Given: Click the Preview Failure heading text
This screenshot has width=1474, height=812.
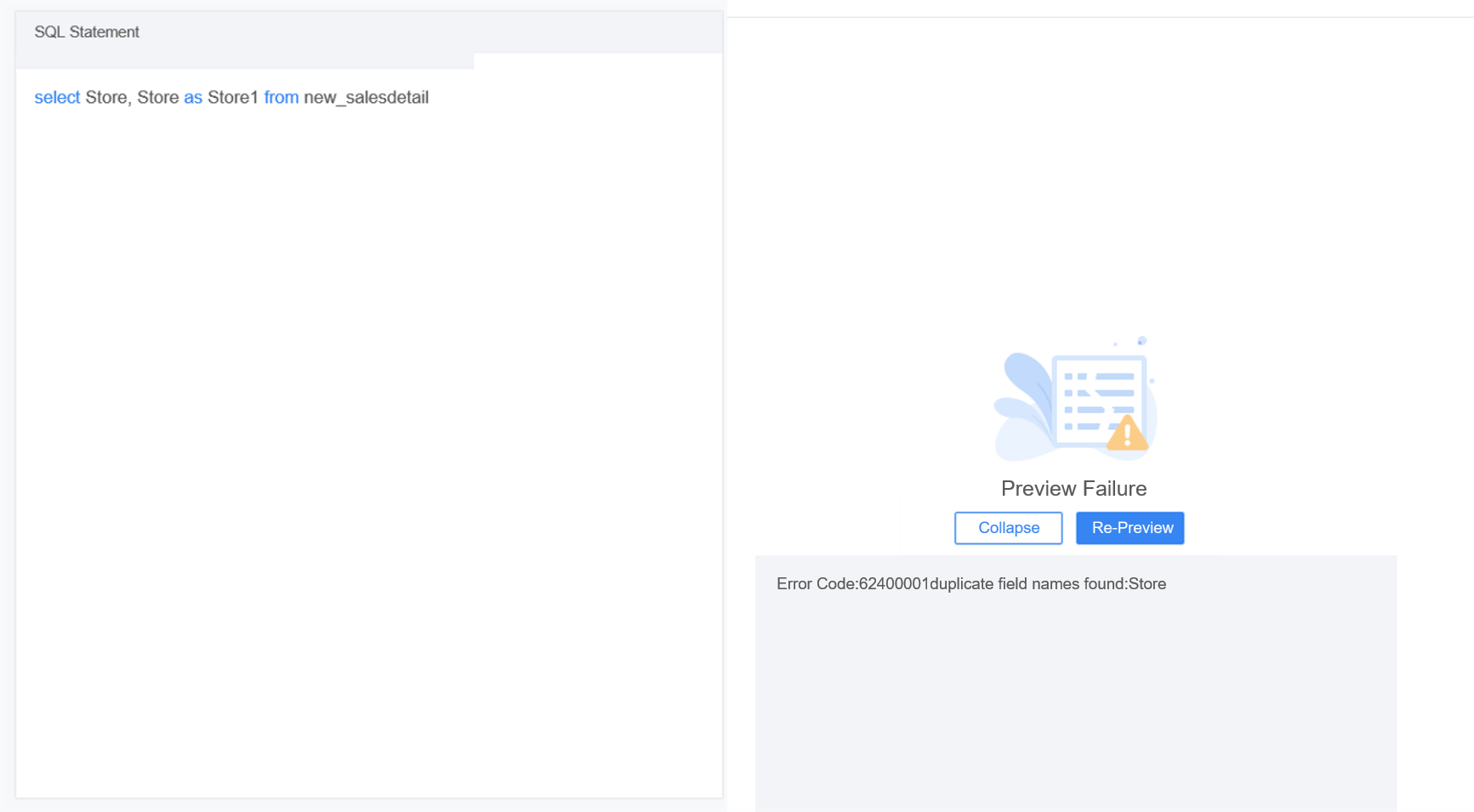Looking at the screenshot, I should pyautogui.click(x=1073, y=488).
